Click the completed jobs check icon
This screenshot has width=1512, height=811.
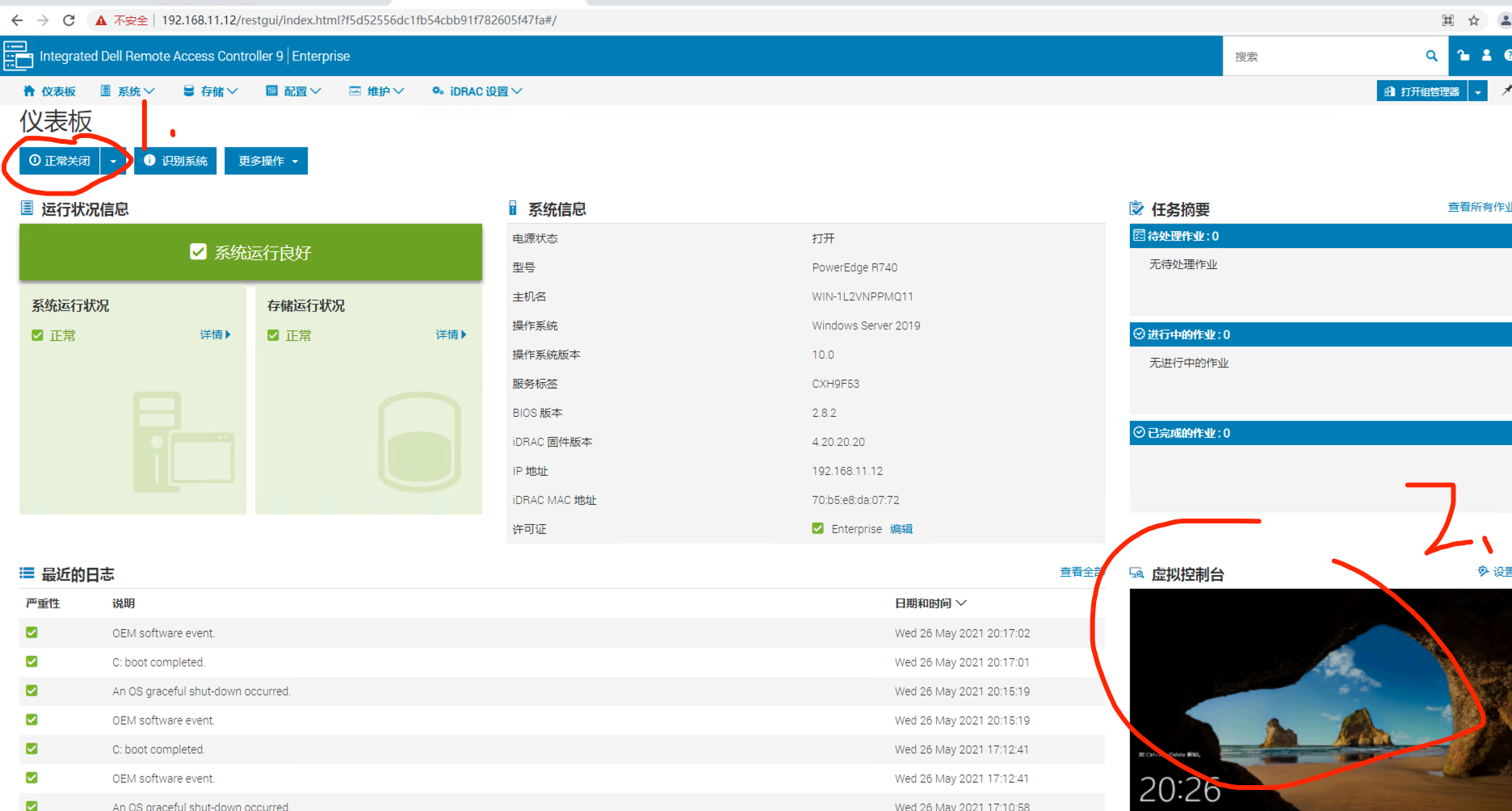pos(1139,433)
